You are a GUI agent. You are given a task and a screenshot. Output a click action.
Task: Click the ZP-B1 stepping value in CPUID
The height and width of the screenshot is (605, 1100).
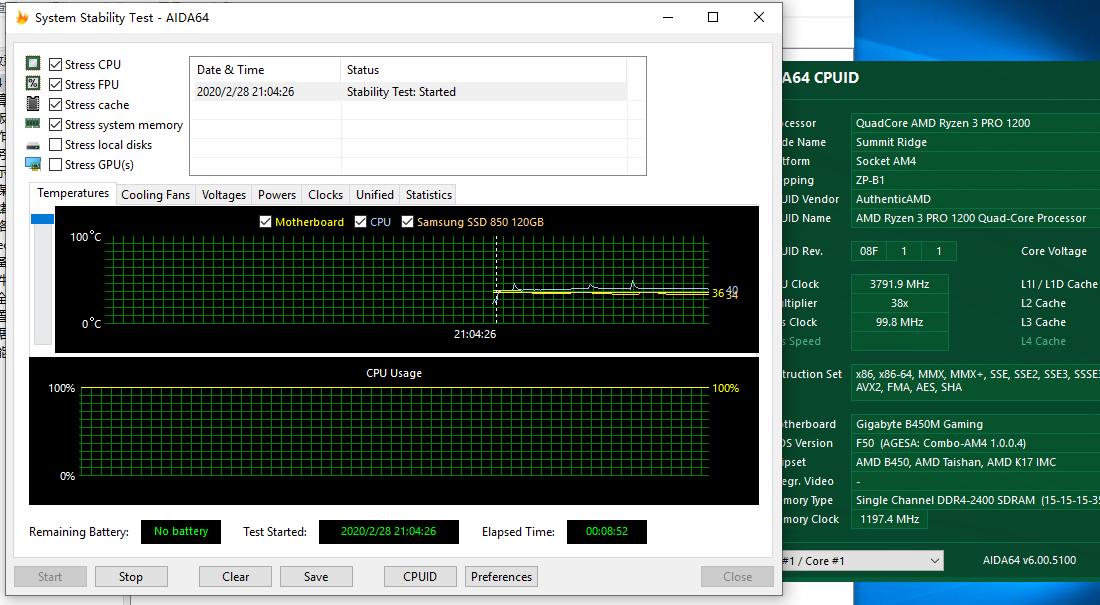975,180
